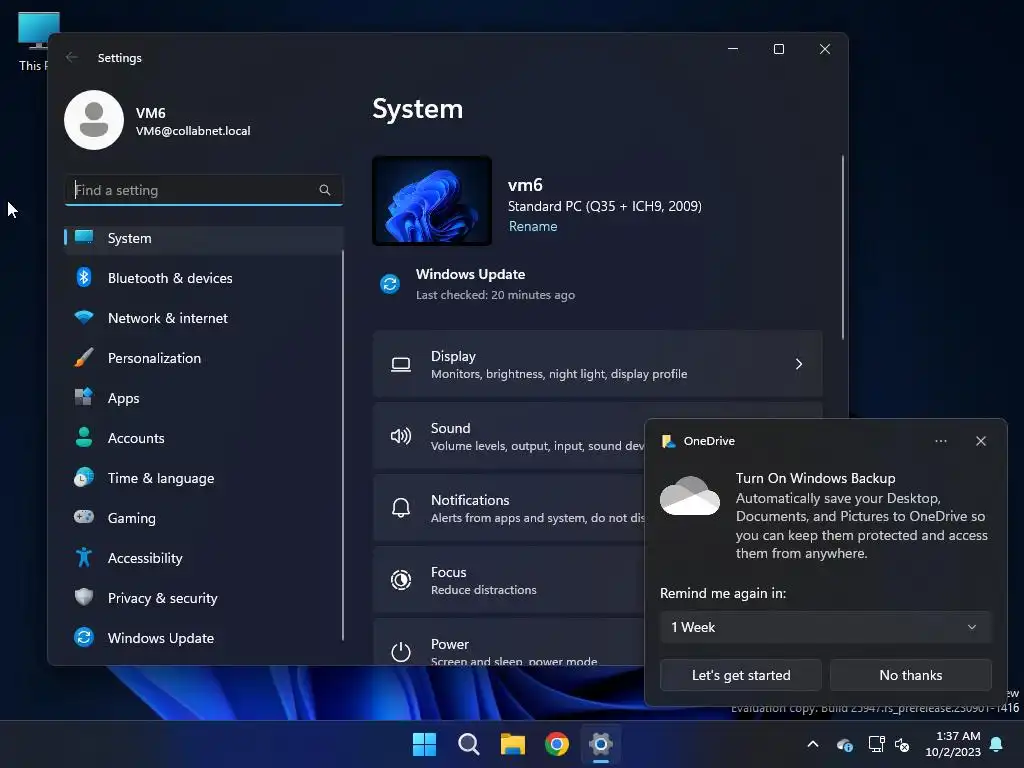This screenshot has height=768, width=1024.
Task: Click the Settings gear in the taskbar
Action: point(601,744)
